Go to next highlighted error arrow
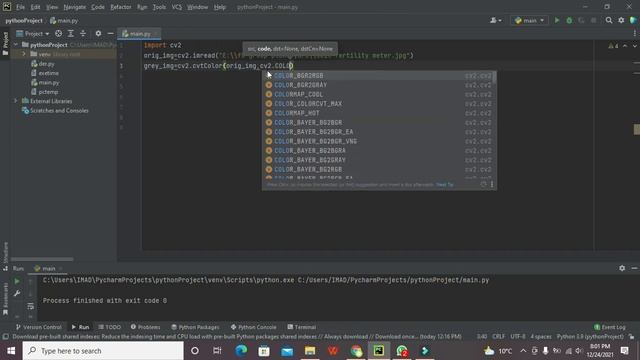The image size is (640, 360). 634,46
